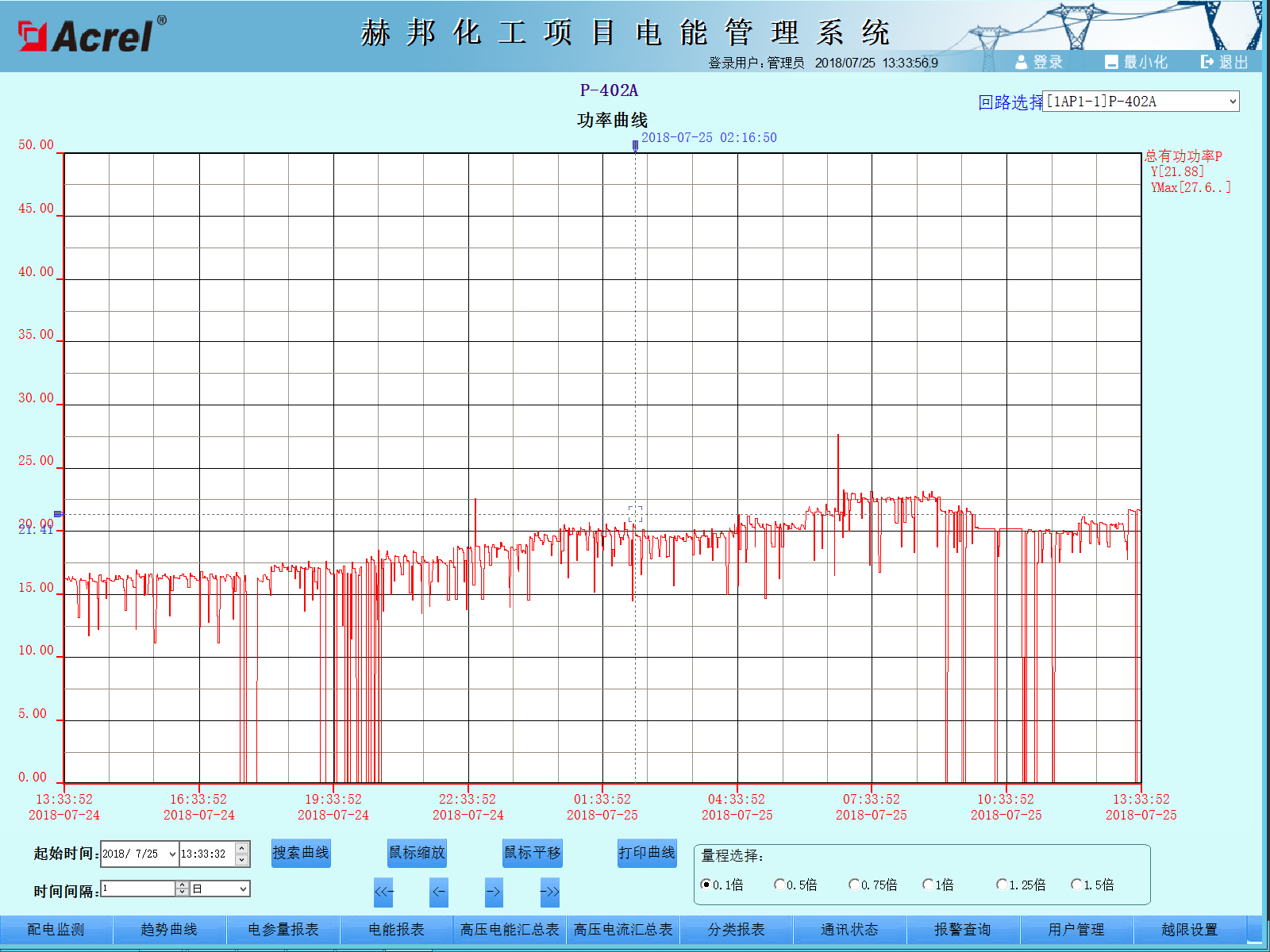The height and width of the screenshot is (952, 1270).
Task: Click the 打印曲线 print curve button
Action: (x=647, y=853)
